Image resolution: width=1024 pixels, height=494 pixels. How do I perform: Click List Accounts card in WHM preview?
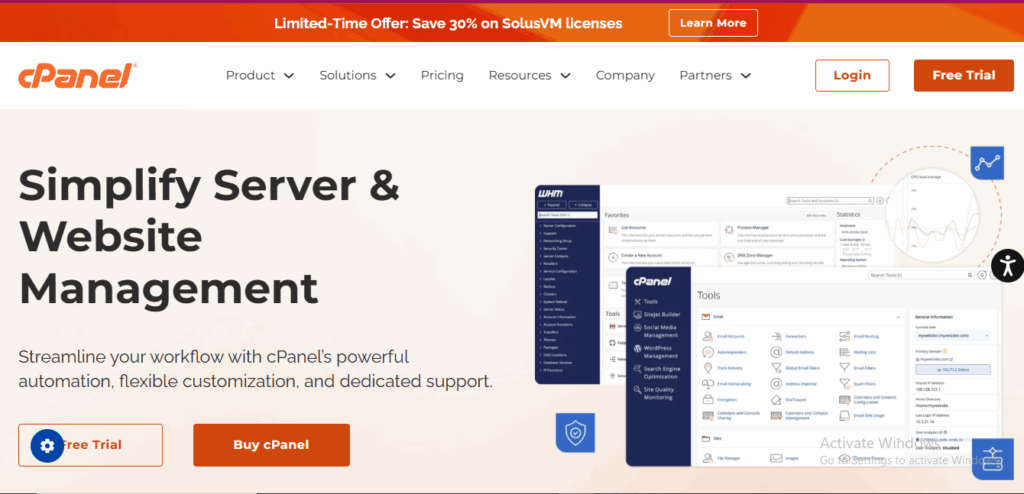coord(661,232)
